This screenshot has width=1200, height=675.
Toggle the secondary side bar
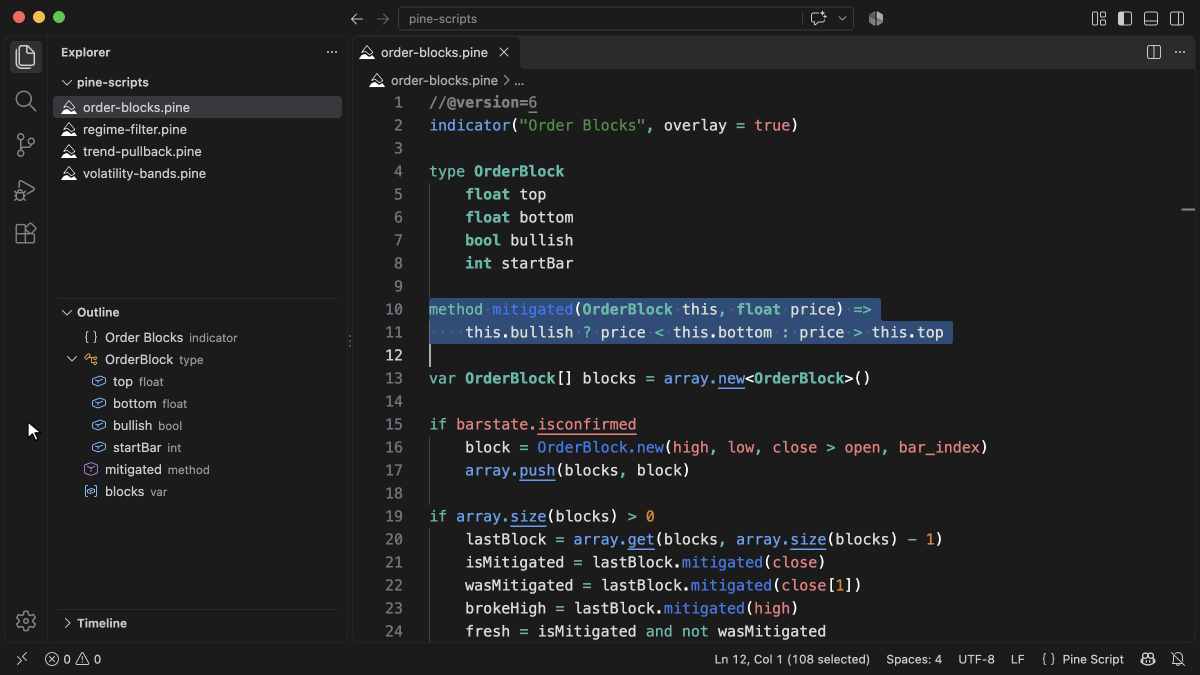pos(1177,18)
